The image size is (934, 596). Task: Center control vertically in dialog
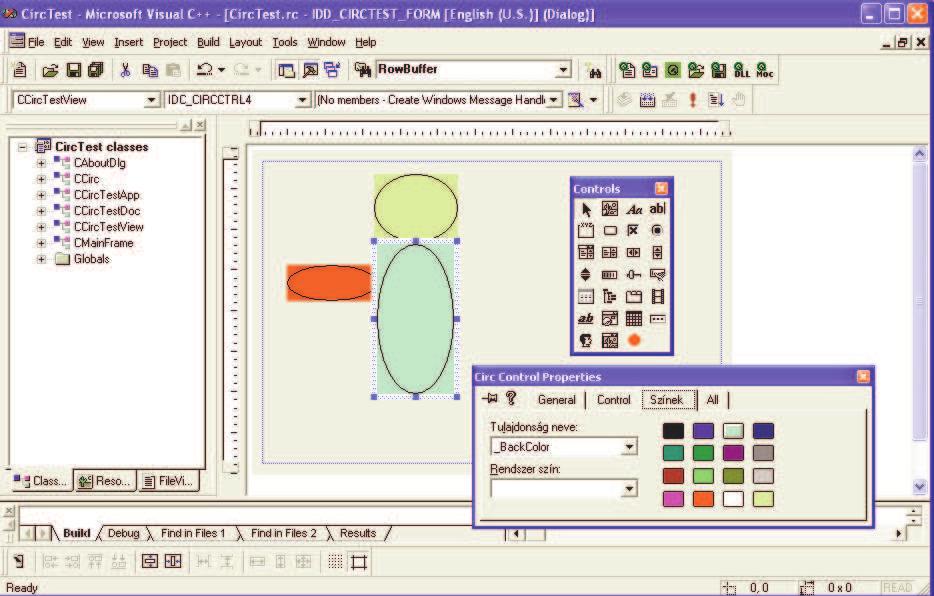coord(150,561)
